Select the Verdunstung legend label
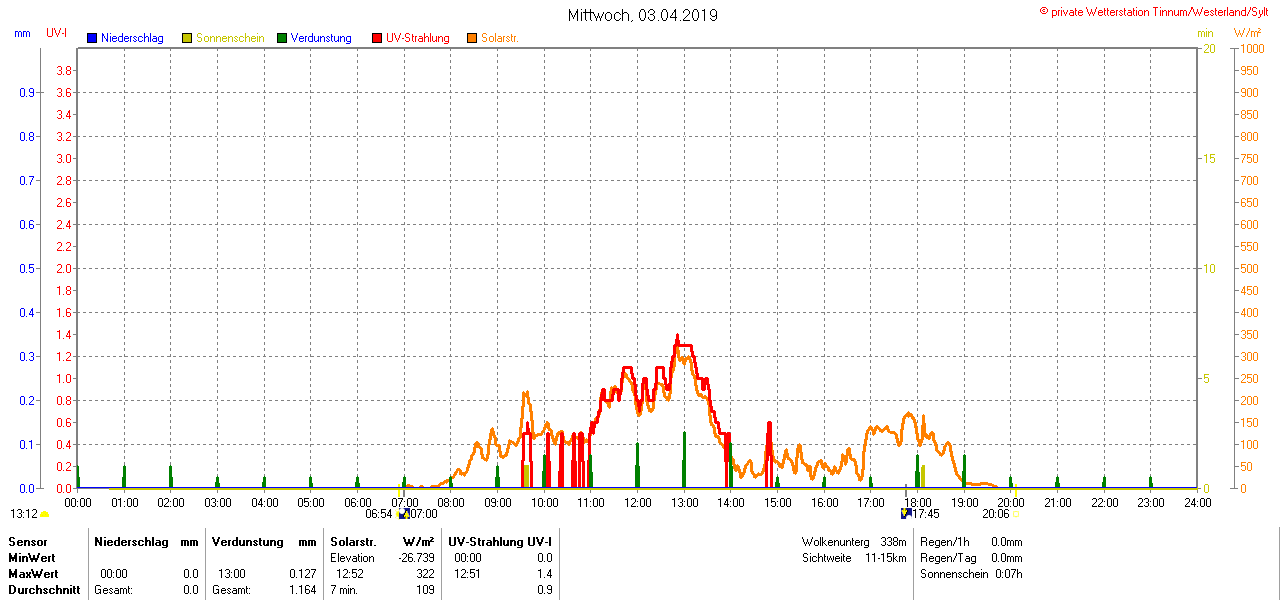 321,38
